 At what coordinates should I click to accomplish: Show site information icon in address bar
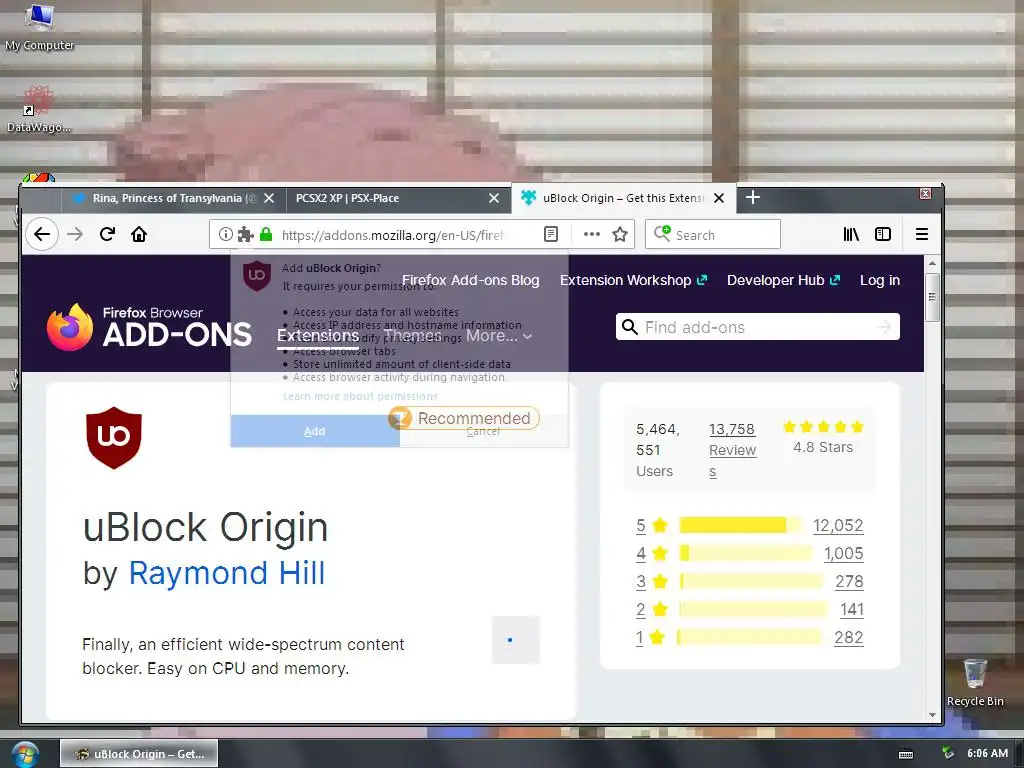point(225,234)
